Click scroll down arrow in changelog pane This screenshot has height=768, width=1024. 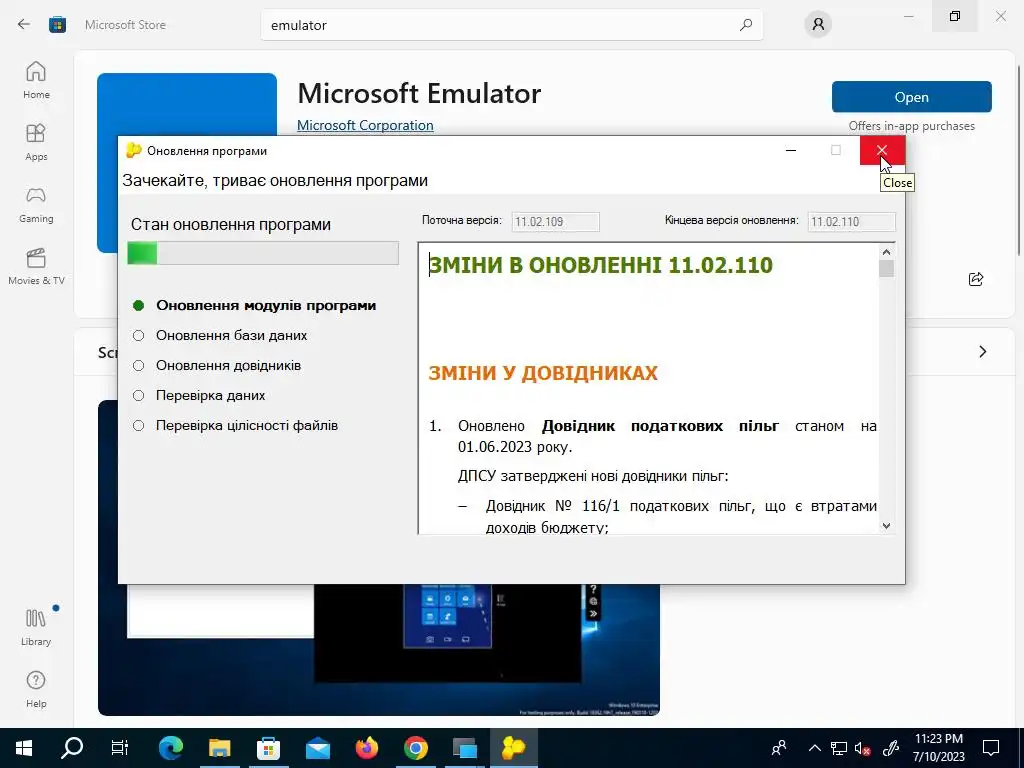pyautogui.click(x=886, y=526)
